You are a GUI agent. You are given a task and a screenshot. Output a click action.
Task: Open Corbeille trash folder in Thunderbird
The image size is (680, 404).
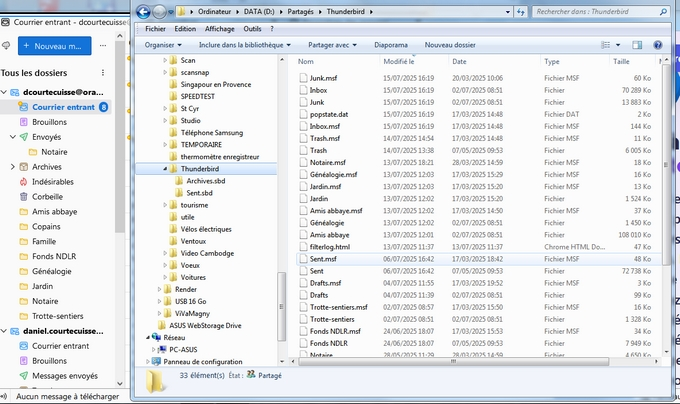(x=47, y=196)
